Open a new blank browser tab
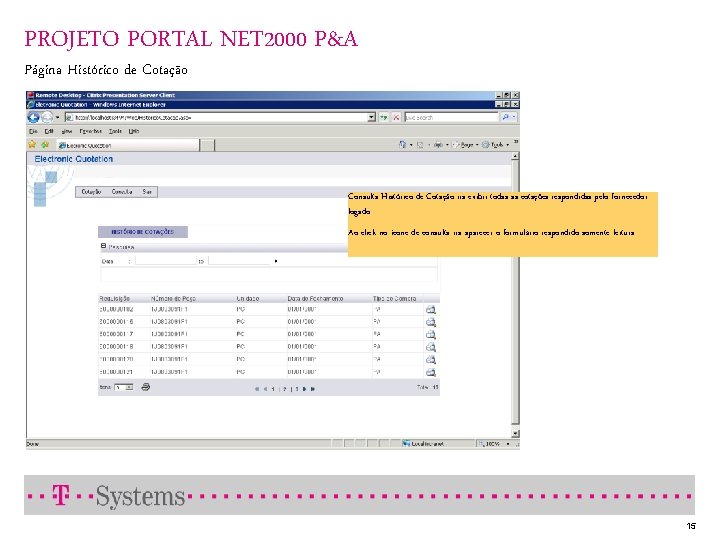 (207, 146)
